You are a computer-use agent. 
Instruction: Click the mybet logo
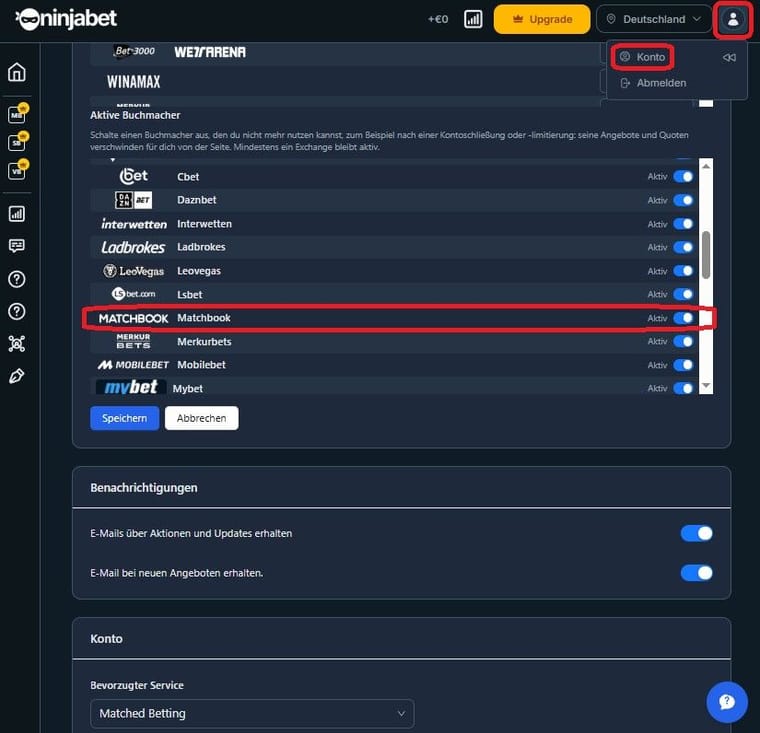pyautogui.click(x=131, y=387)
